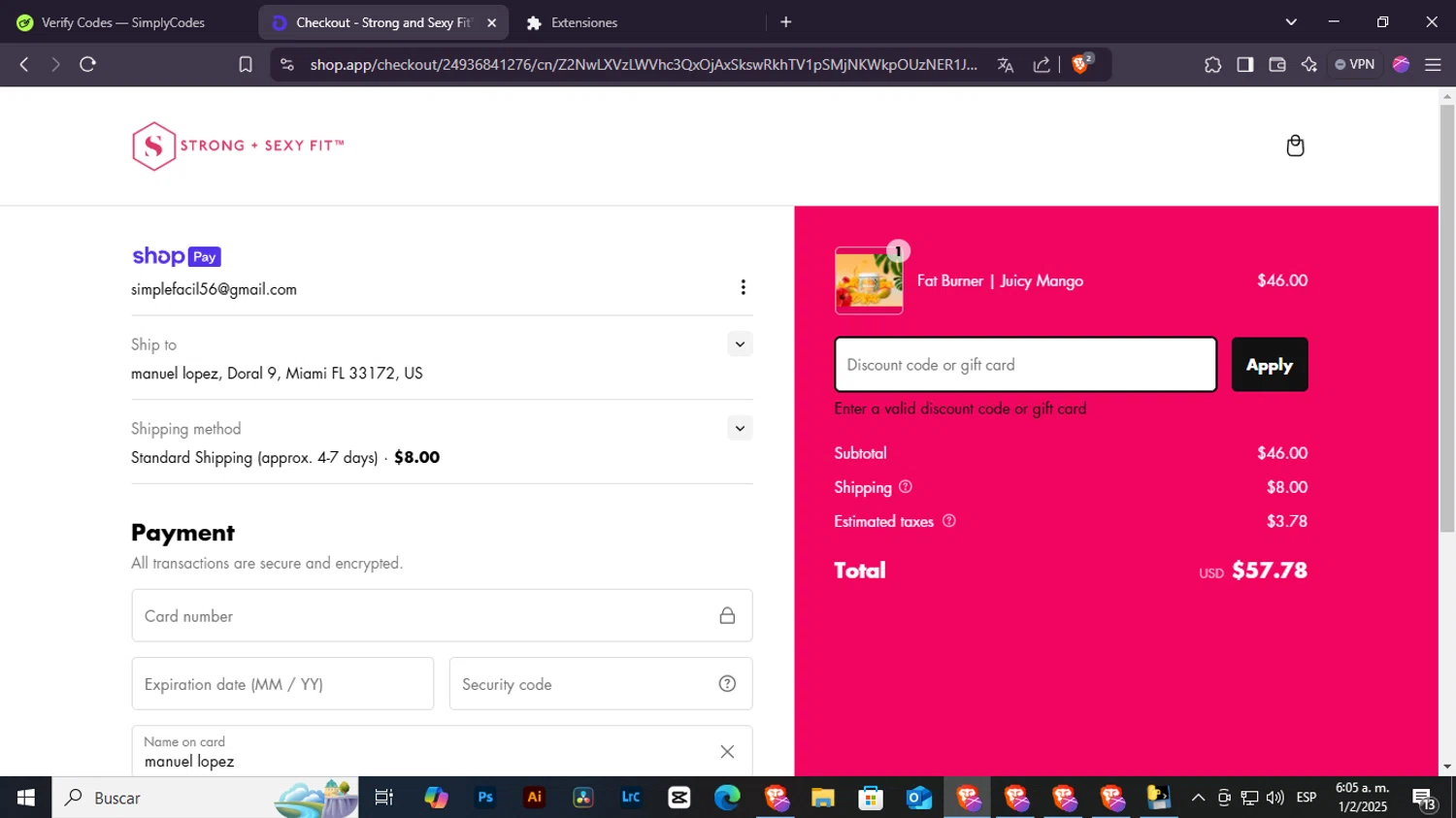The height and width of the screenshot is (818, 1456).
Task: Click the Strong + Sexy Fit logo
Action: (238, 147)
